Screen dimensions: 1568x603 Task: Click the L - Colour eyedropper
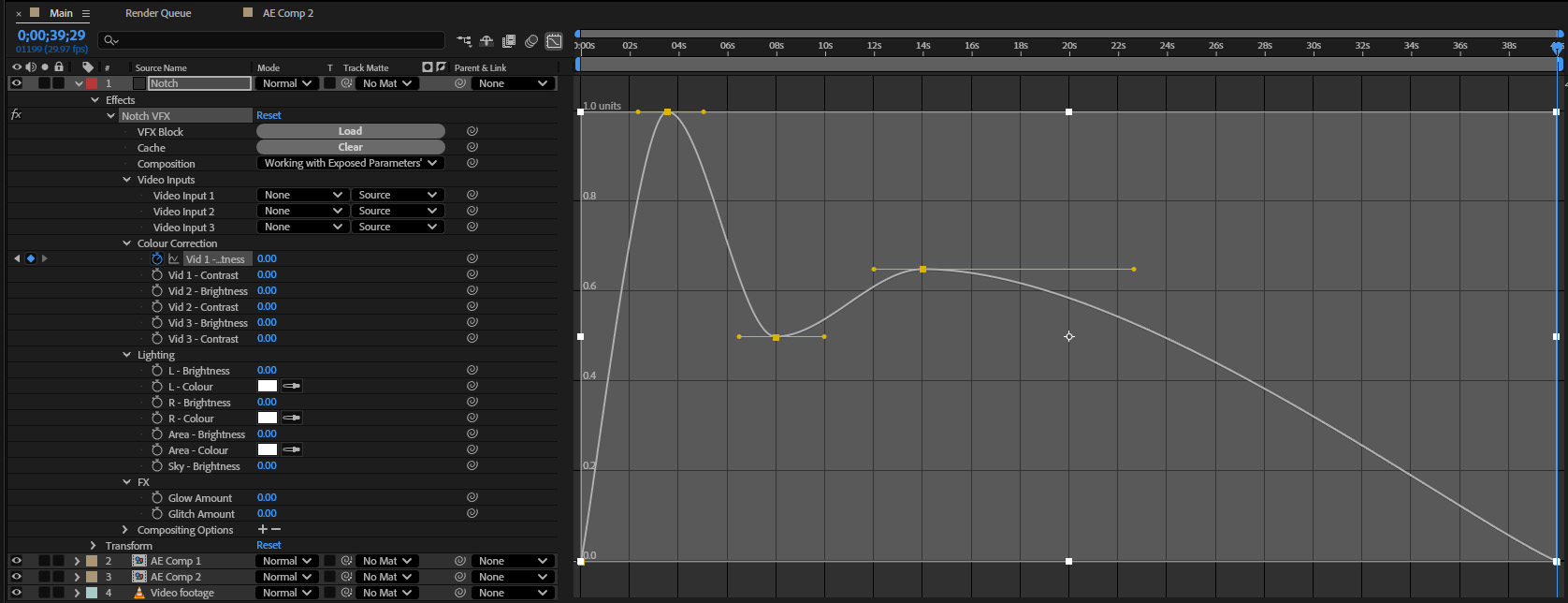[292, 386]
